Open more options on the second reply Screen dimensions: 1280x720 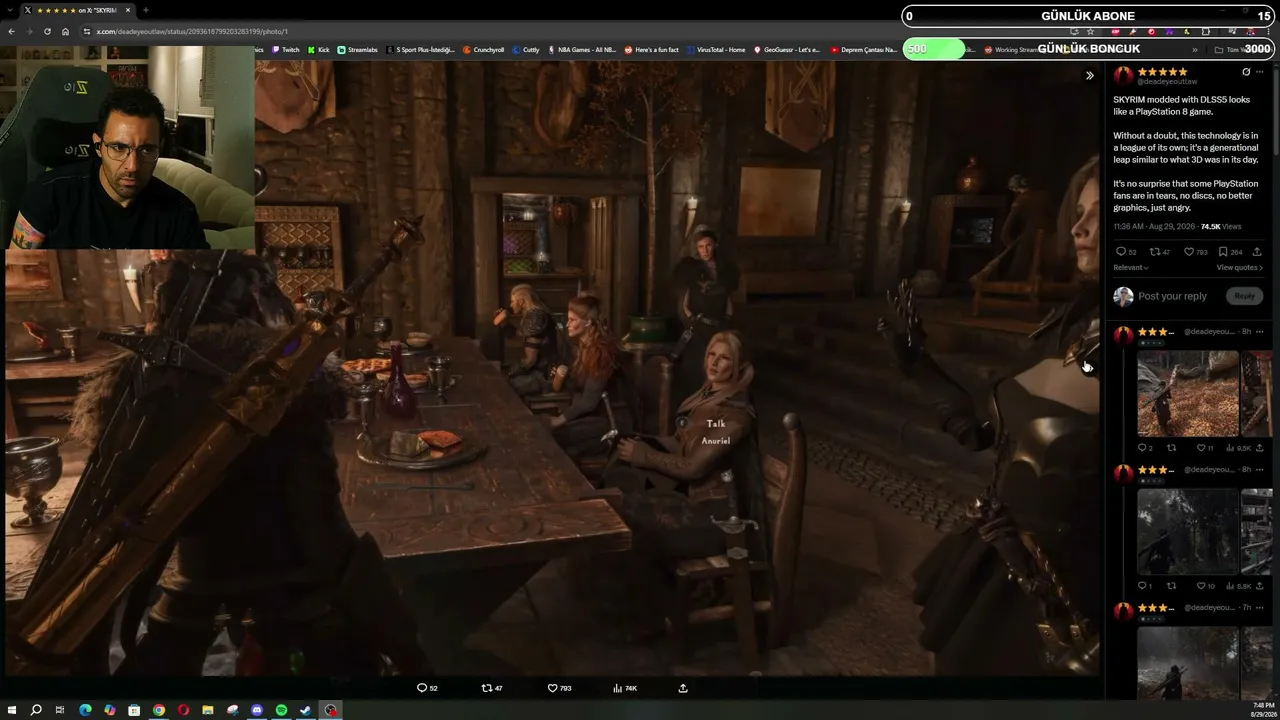[1259, 470]
